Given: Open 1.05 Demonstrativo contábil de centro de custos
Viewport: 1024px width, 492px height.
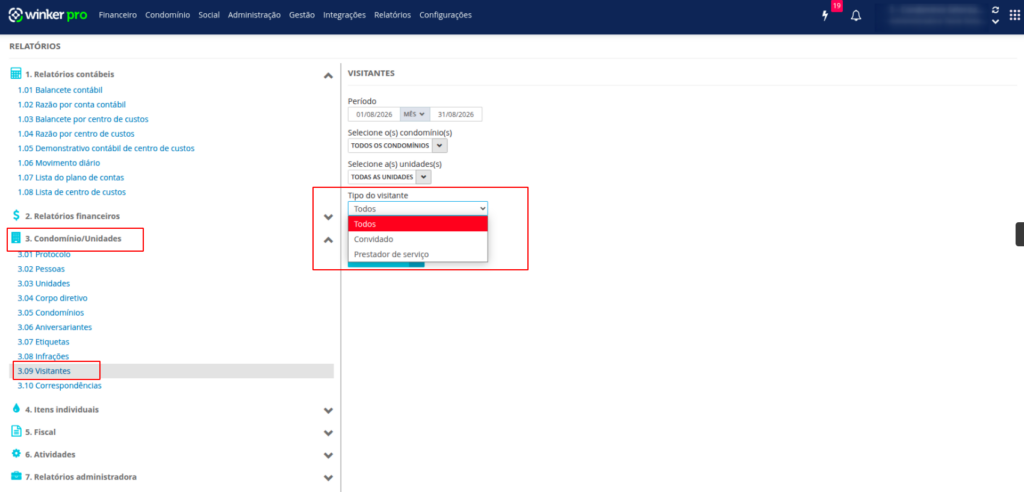Looking at the screenshot, I should click(106, 148).
